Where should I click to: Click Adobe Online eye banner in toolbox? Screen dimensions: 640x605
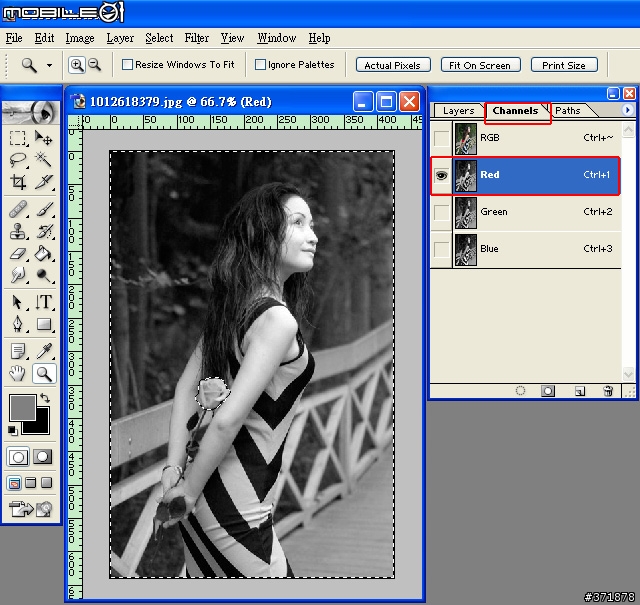point(31,112)
